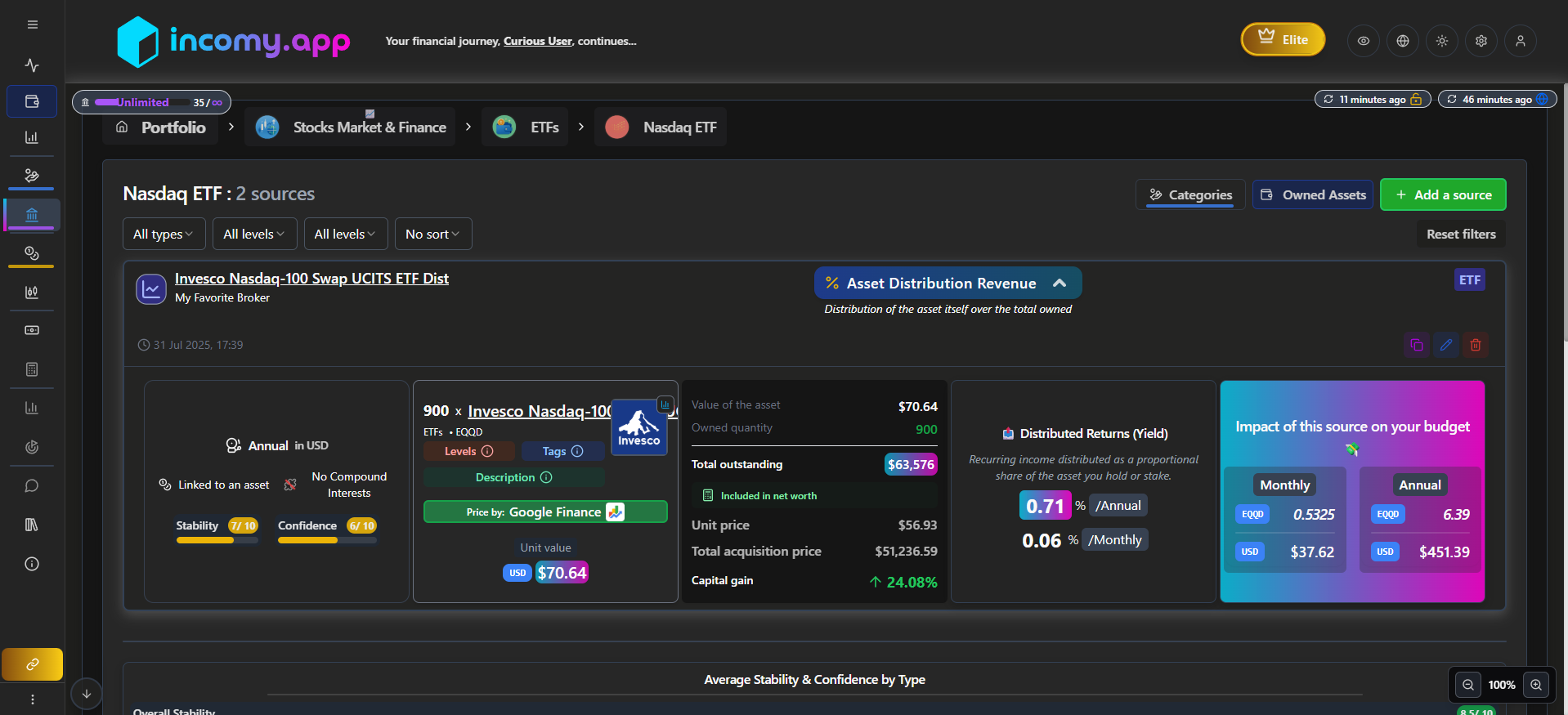This screenshot has height=715, width=1568.
Task: Click the 11 minutes ago sync badge
Action: pyautogui.click(x=1373, y=99)
